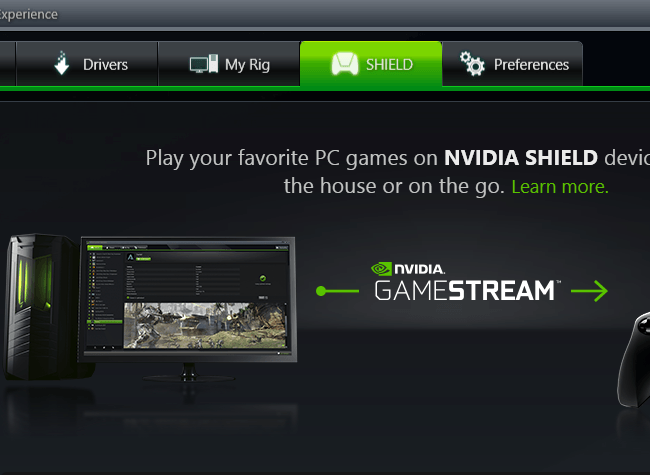Click the NVIDIA eye logo above GAMESTREAM
The width and height of the screenshot is (650, 475).
pos(381,269)
